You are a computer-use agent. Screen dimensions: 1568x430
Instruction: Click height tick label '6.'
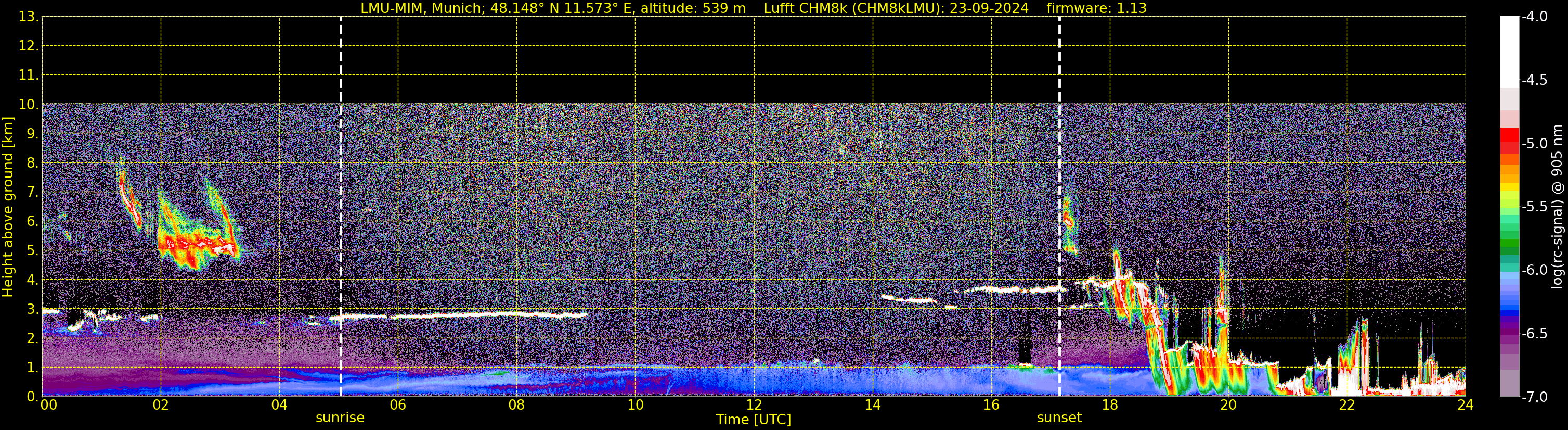coord(32,222)
